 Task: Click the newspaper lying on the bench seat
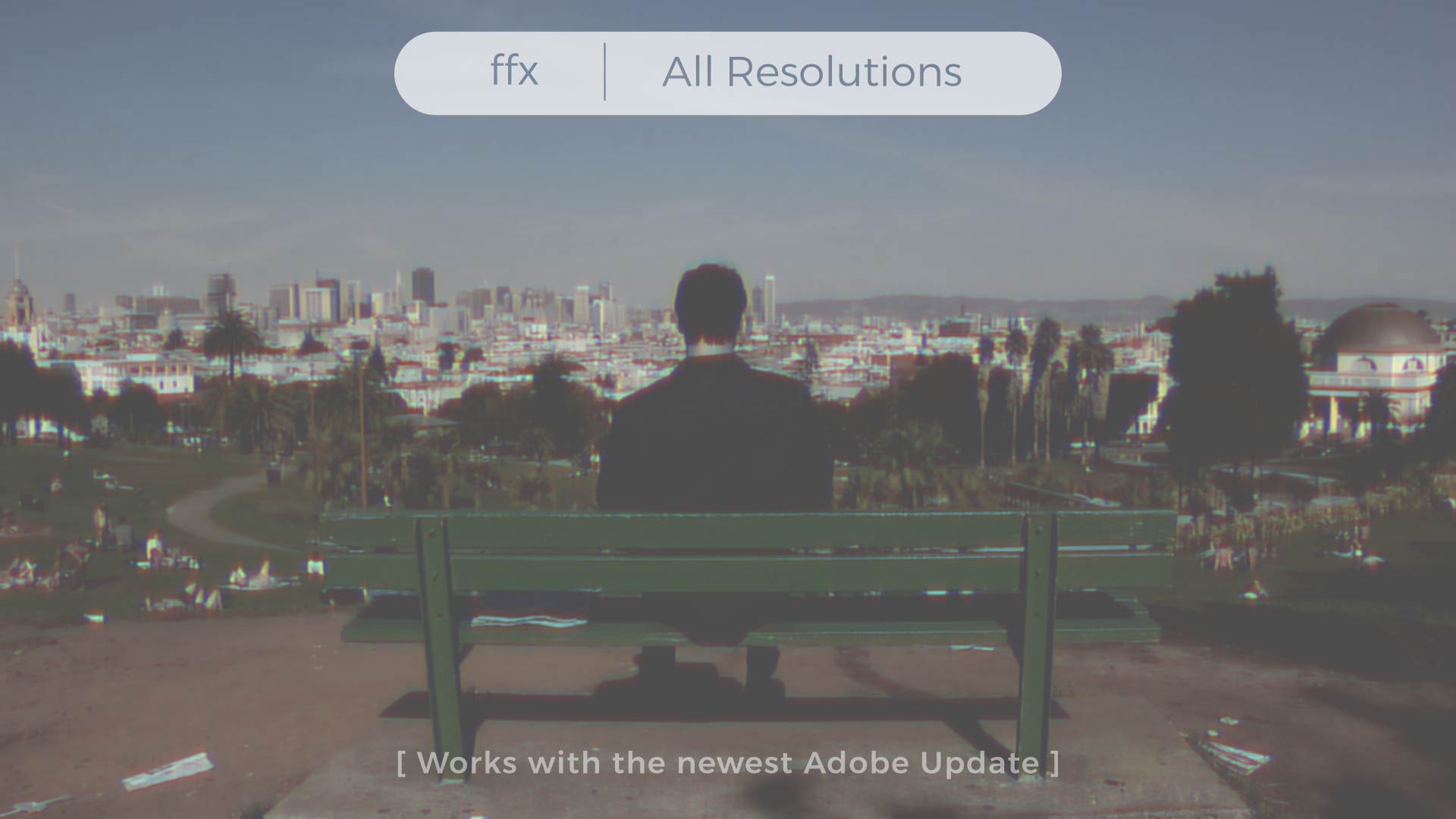point(528,622)
